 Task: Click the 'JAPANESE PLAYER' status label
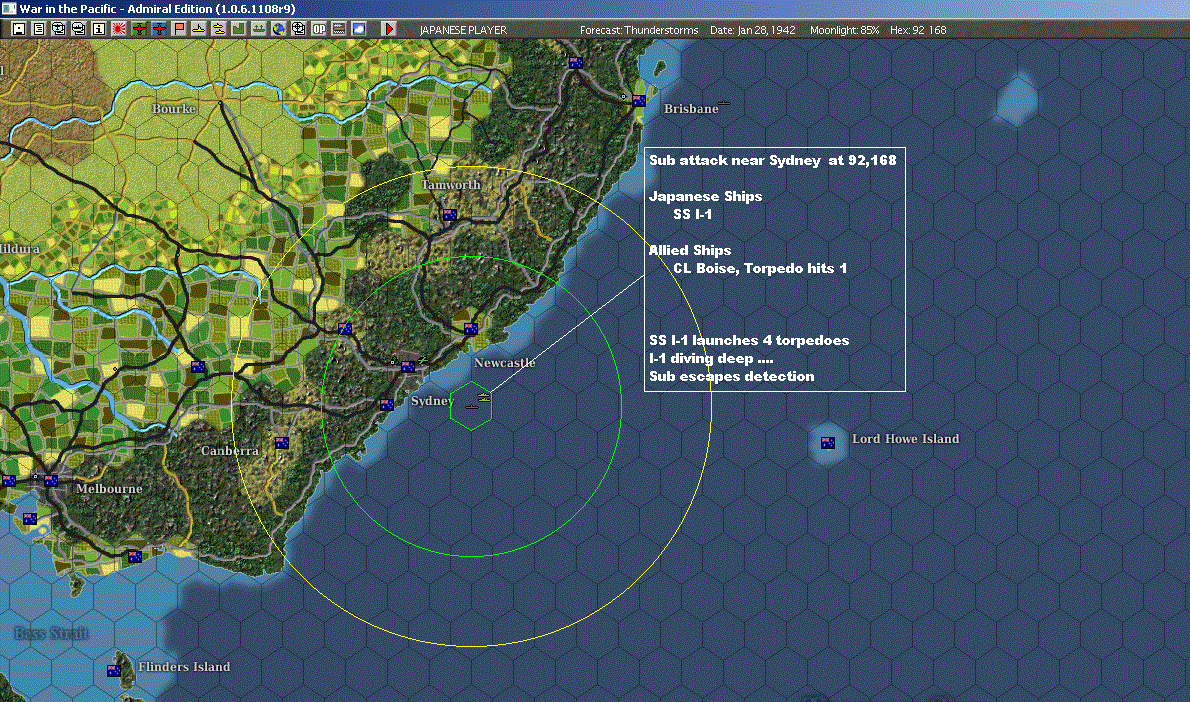coord(463,30)
